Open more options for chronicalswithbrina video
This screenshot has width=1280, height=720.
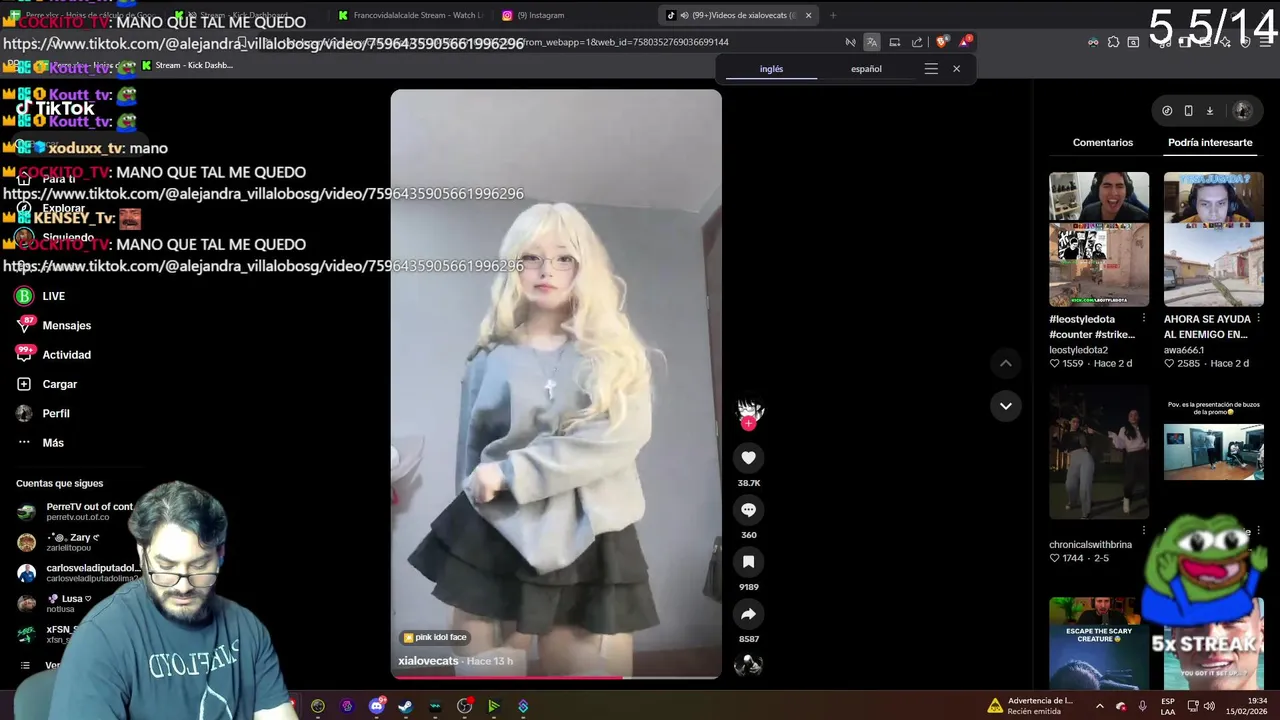[1144, 531]
